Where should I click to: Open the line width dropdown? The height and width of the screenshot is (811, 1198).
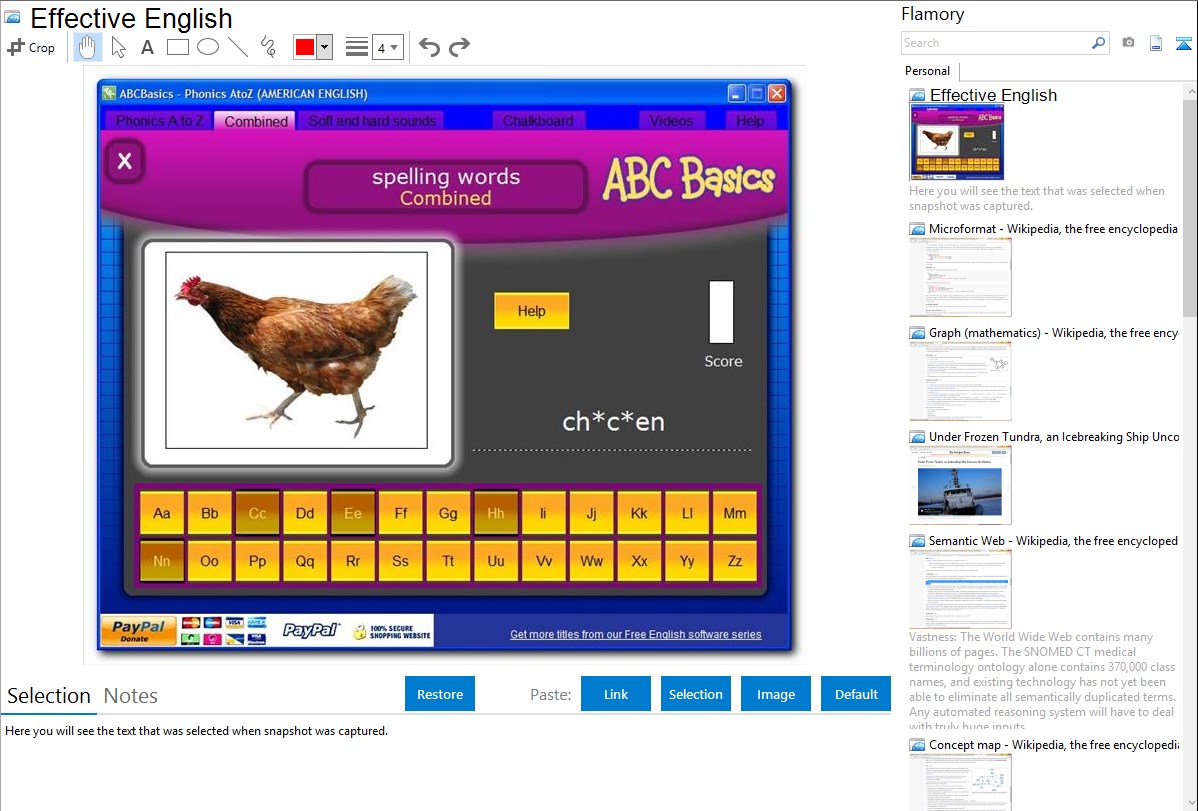pyautogui.click(x=387, y=47)
